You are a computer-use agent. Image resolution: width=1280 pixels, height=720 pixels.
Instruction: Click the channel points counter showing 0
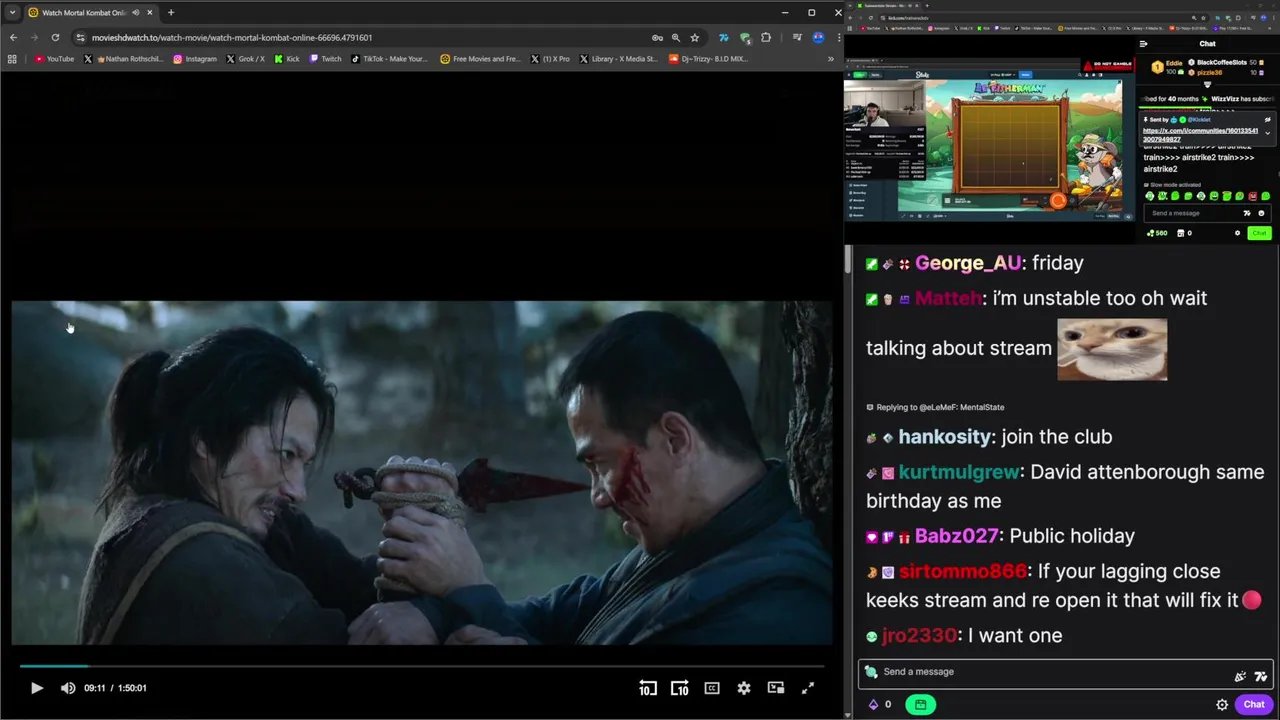879,704
